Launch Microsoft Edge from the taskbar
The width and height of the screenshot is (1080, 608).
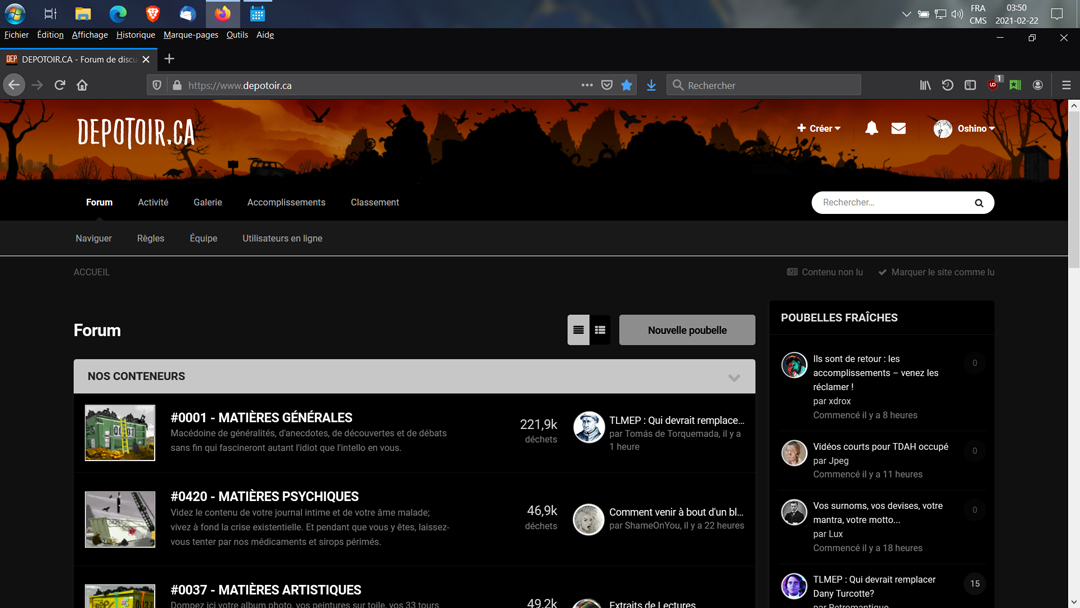coord(118,13)
